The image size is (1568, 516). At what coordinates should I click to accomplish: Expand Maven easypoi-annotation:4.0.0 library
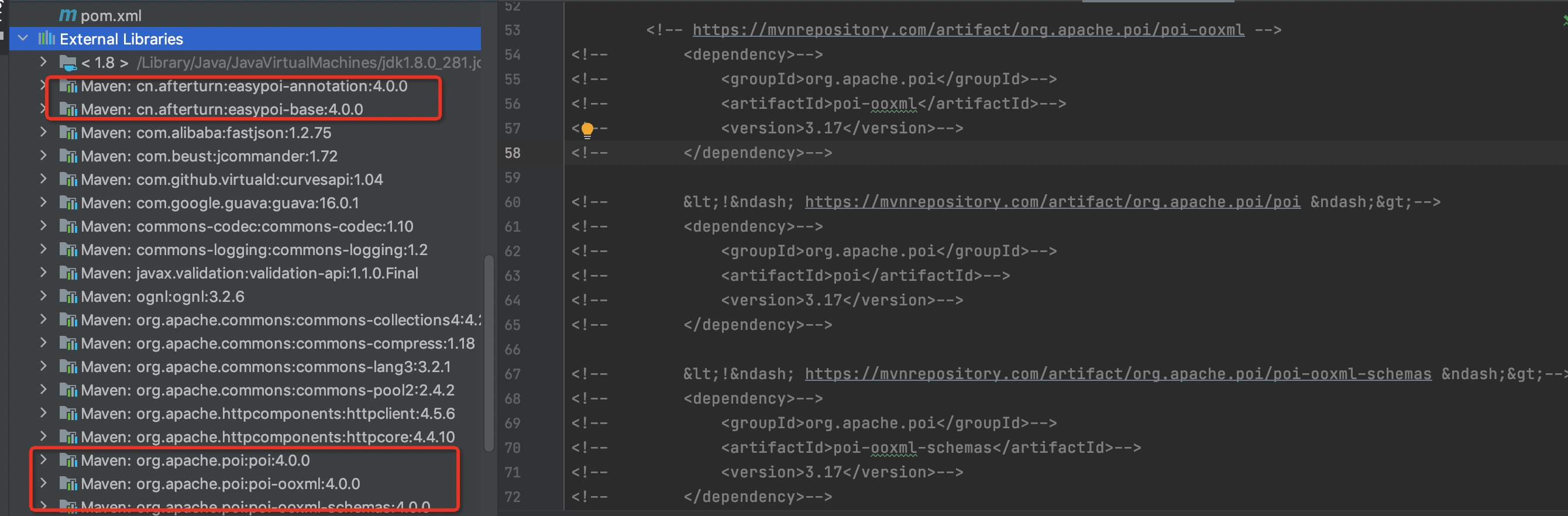pyautogui.click(x=43, y=85)
